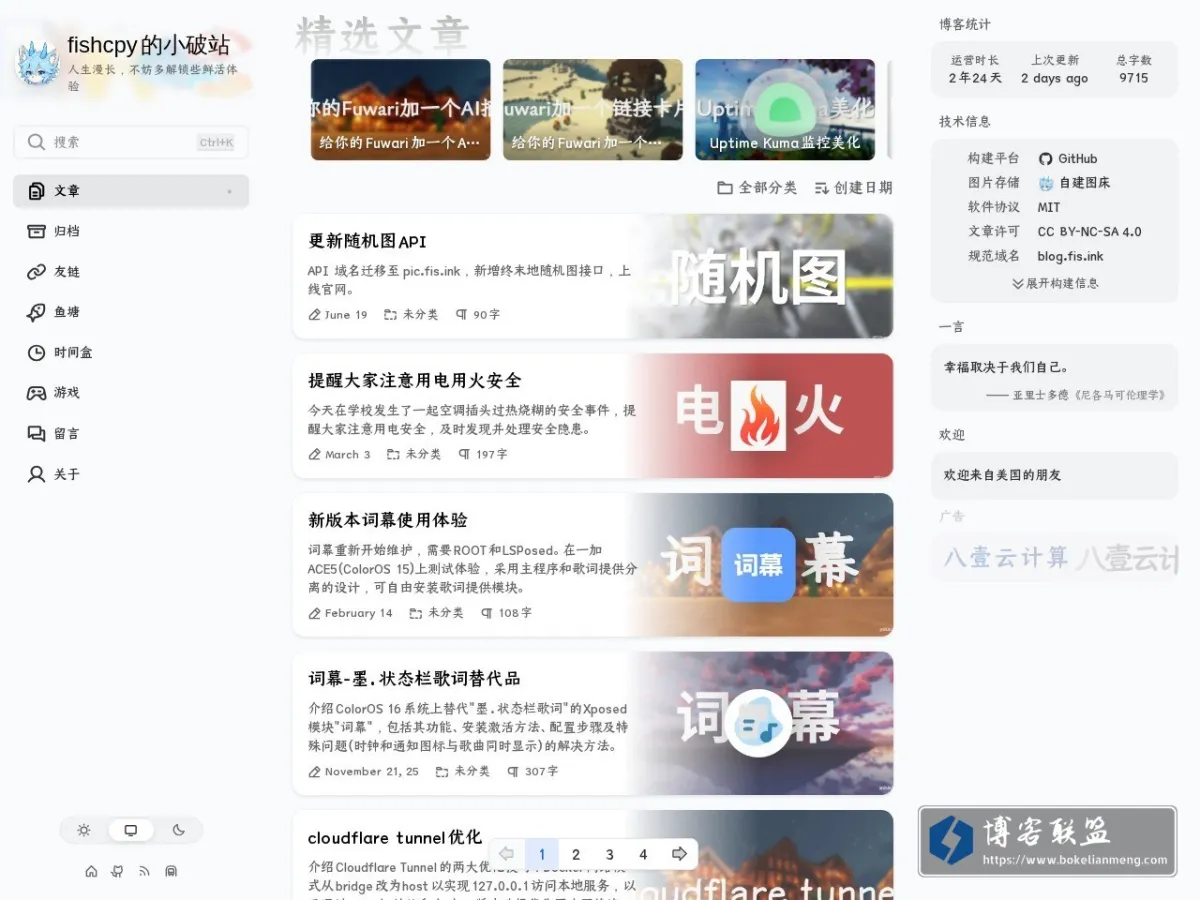1200x900 pixels.
Task: Click the 游戏 gamepad icon
Action: 36,393
